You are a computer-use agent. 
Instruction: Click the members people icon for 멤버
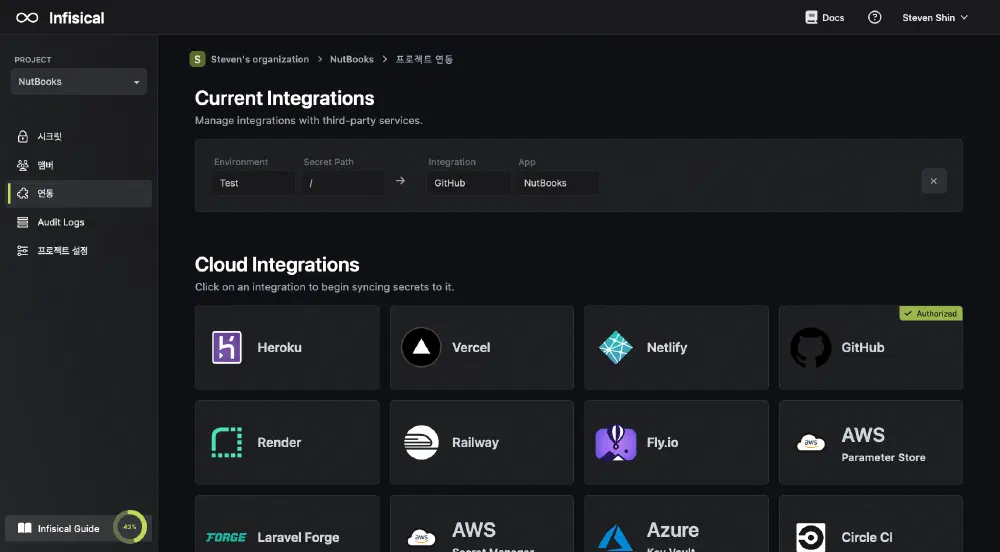22,165
